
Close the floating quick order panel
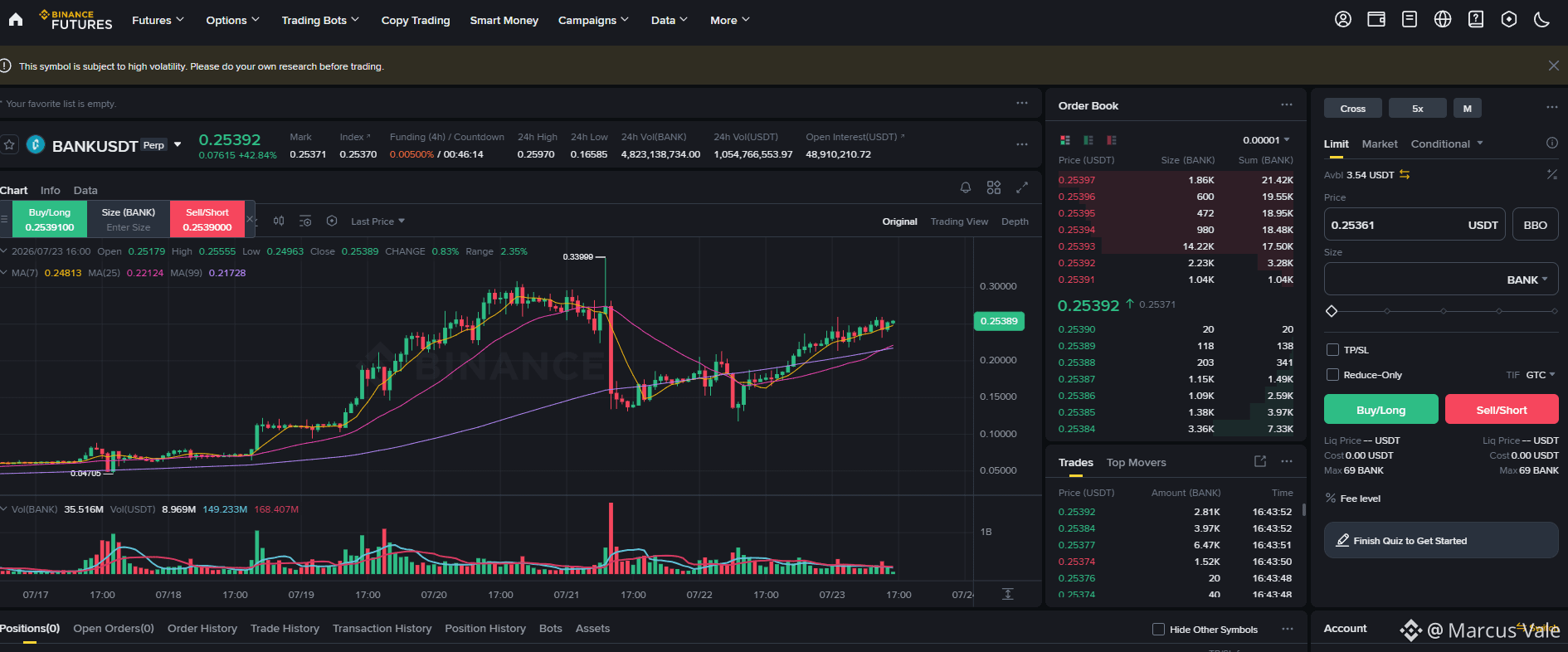pyautogui.click(x=250, y=219)
